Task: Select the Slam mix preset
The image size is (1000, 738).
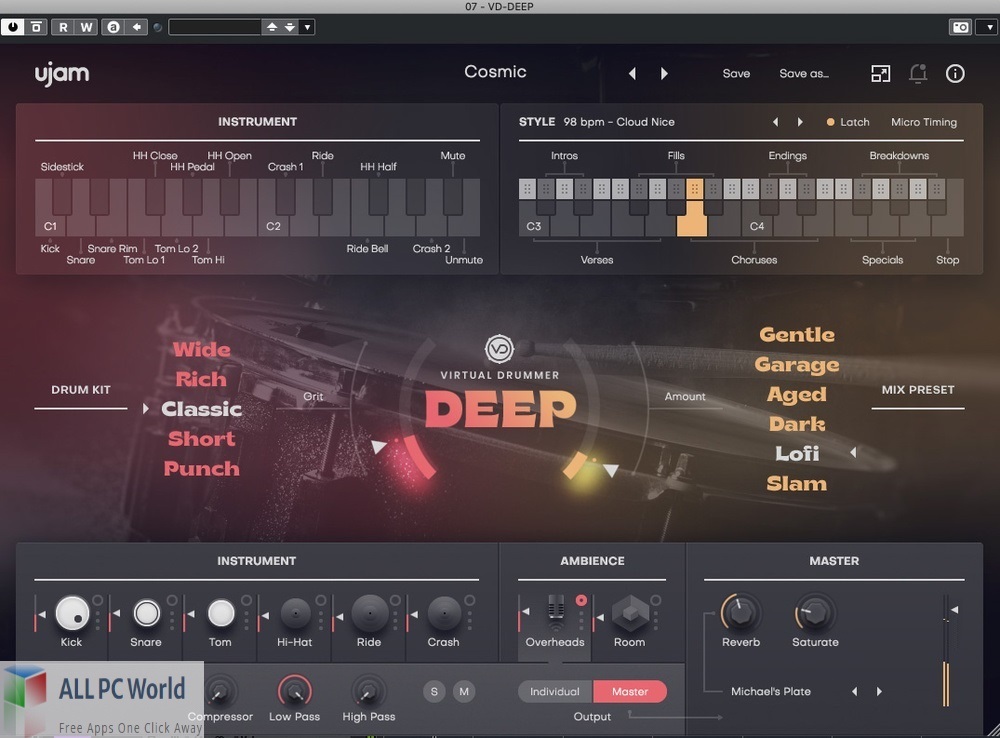Action: point(797,483)
